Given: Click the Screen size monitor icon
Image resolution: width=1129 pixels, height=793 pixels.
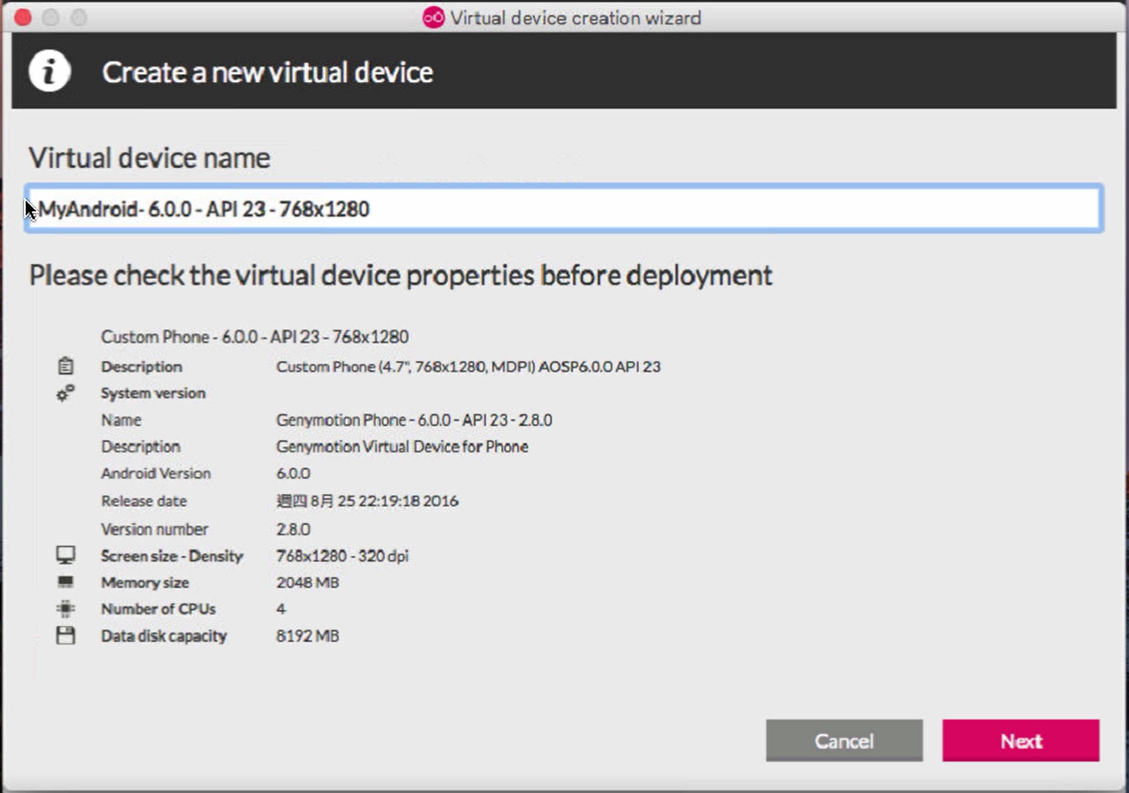Looking at the screenshot, I should pyautogui.click(x=66, y=555).
